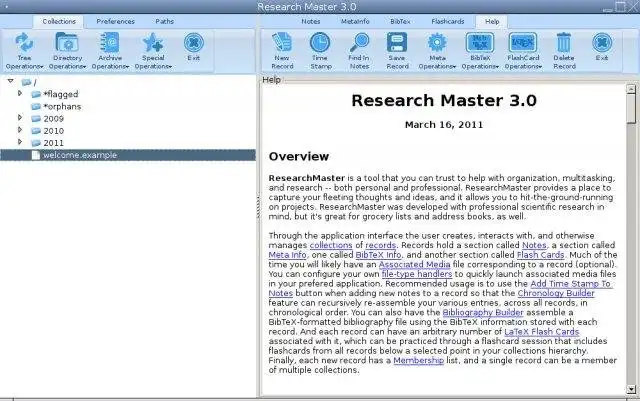Switch to the Flashcards tab

(x=448, y=22)
